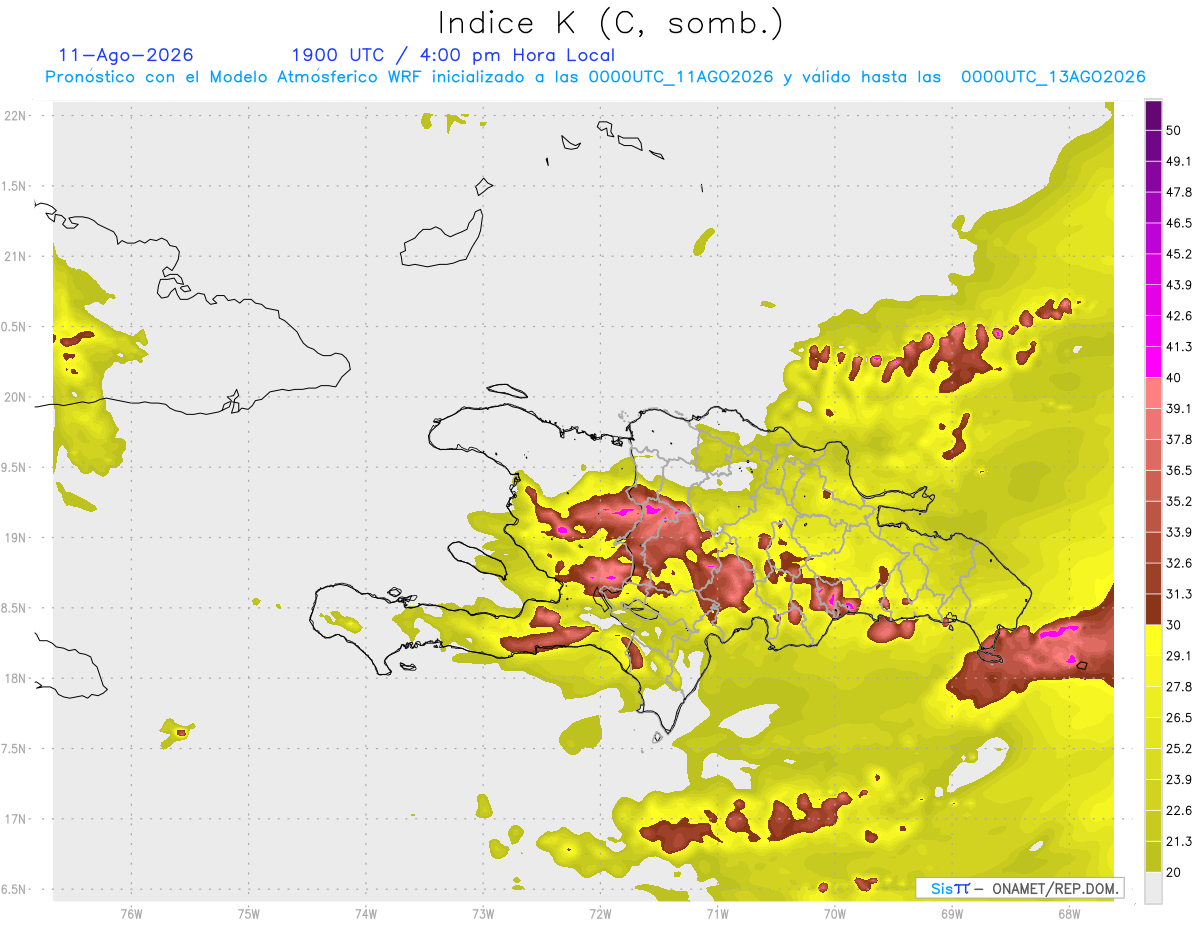Click the '76W' longitude label
The image size is (1200, 927).
pyautogui.click(x=131, y=914)
